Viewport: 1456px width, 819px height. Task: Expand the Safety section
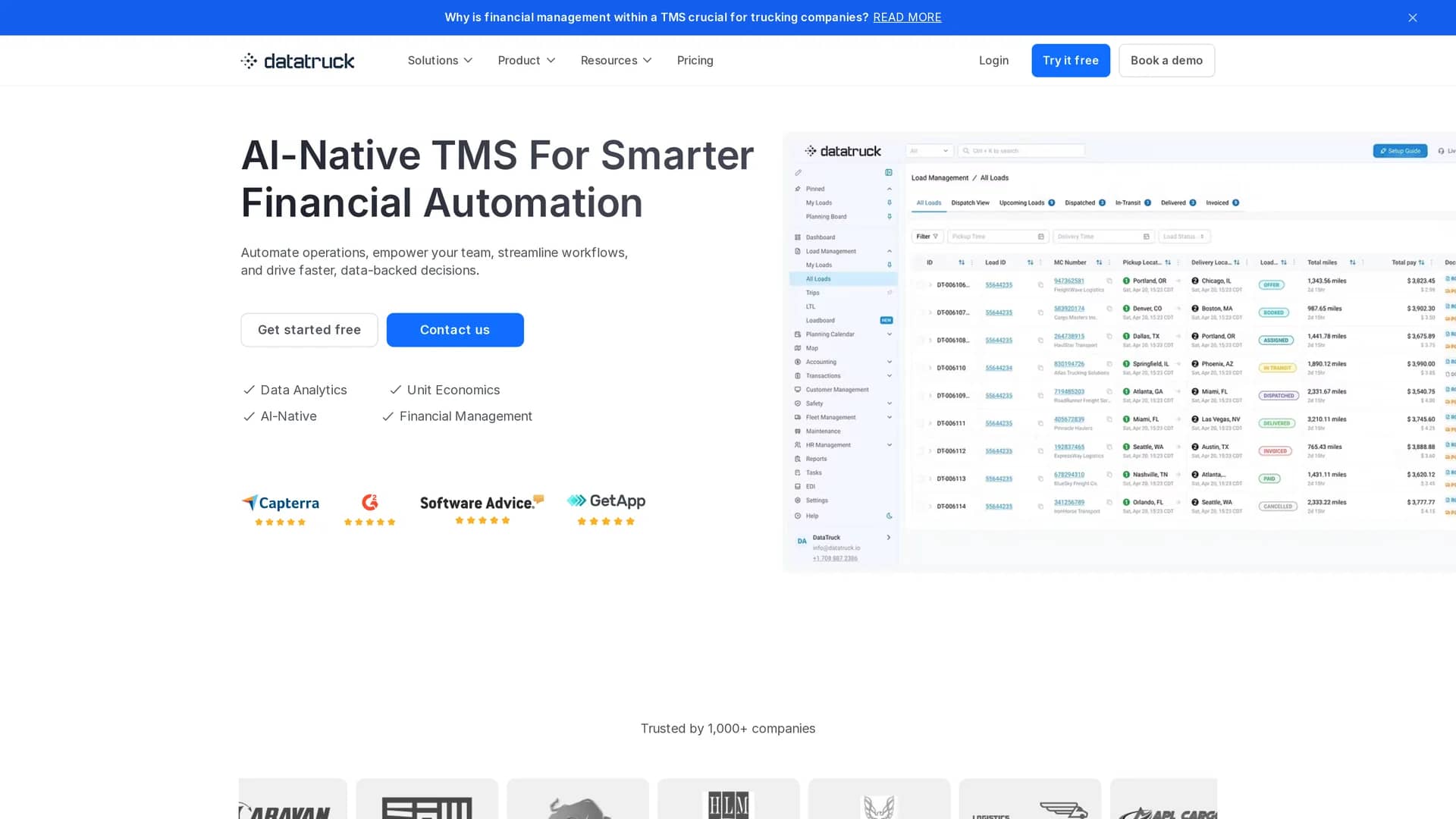pos(890,403)
